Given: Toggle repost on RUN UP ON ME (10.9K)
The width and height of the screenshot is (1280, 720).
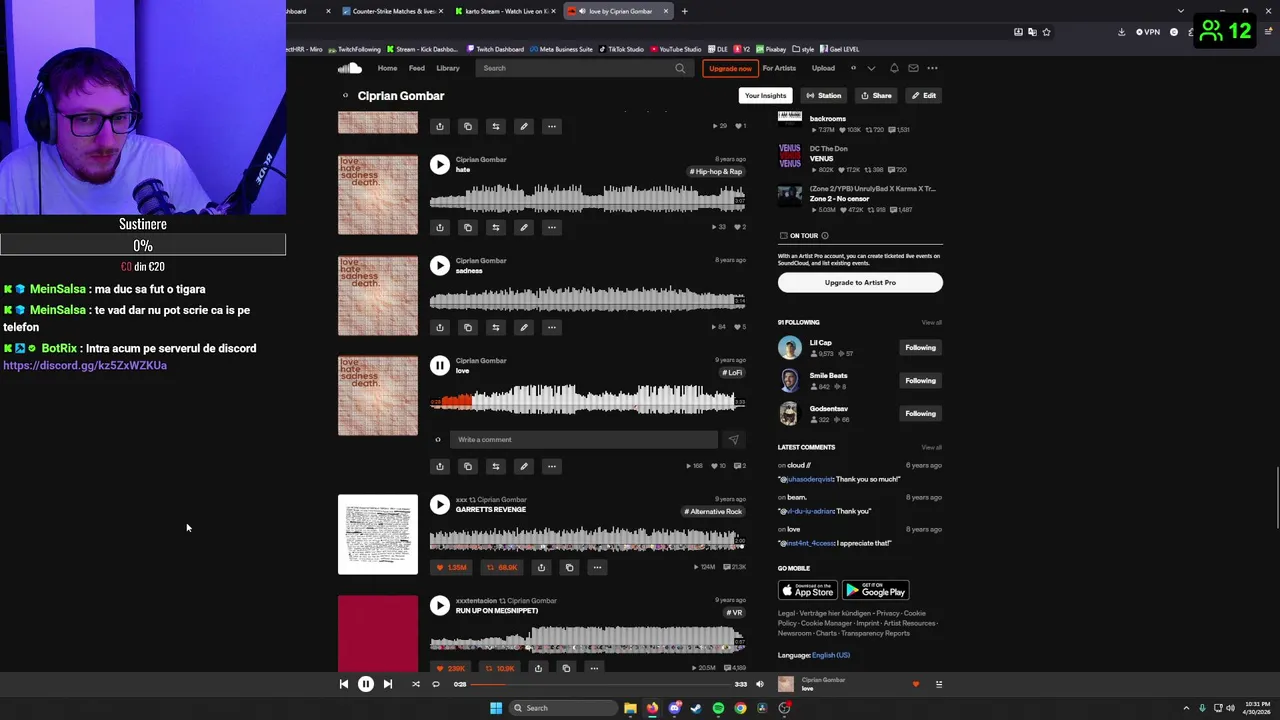Looking at the screenshot, I should pos(501,668).
